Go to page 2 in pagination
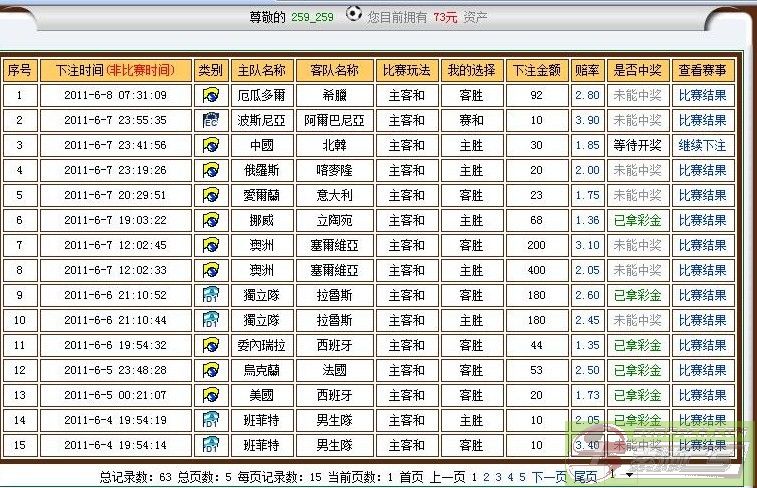The image size is (757, 488). click(486, 477)
